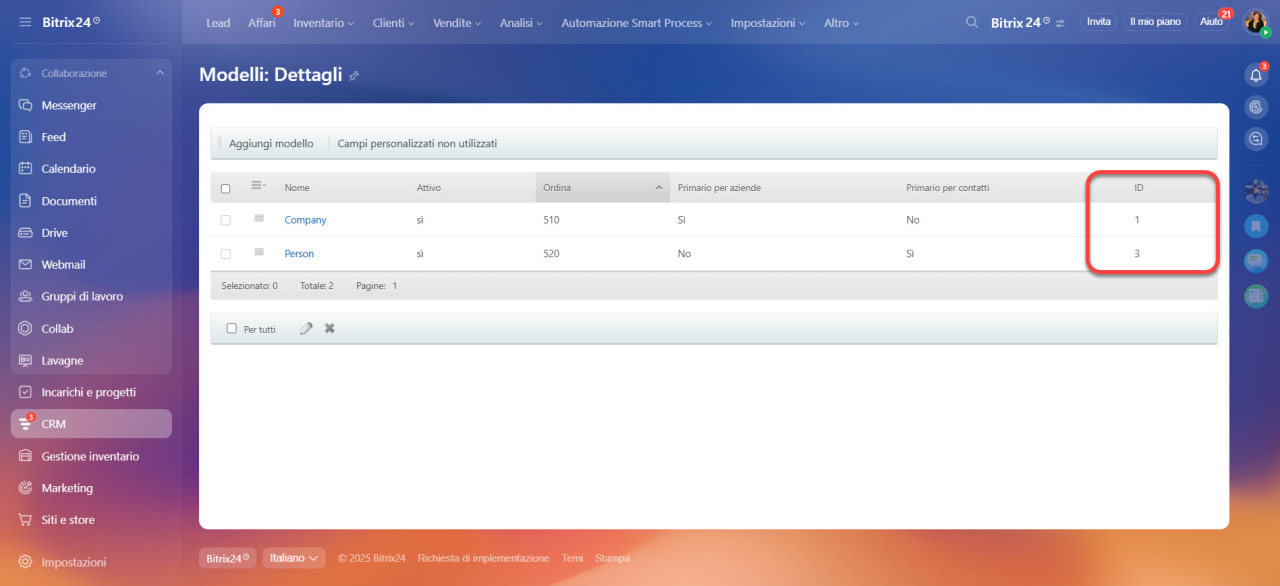Screen dimensions: 1280x586
Task: Click the Stampa footer link
Action: pyautogui.click(x=612, y=558)
